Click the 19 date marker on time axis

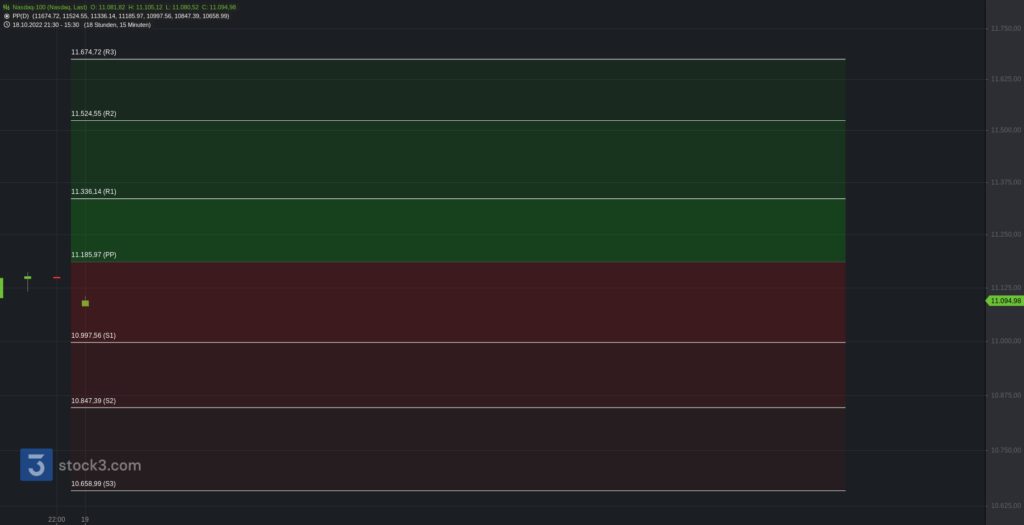tap(85, 519)
